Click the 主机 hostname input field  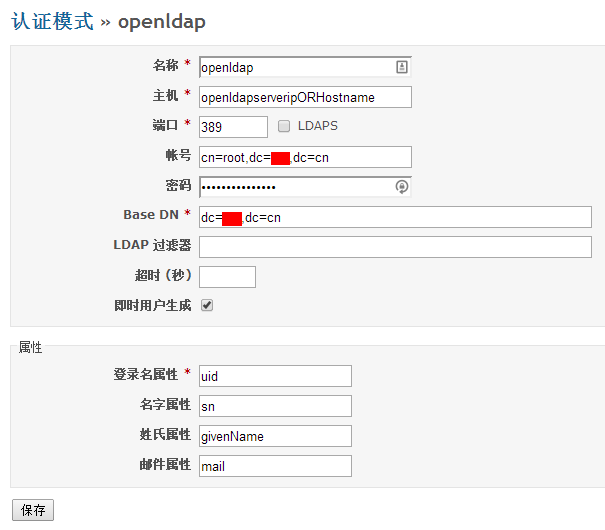point(305,97)
